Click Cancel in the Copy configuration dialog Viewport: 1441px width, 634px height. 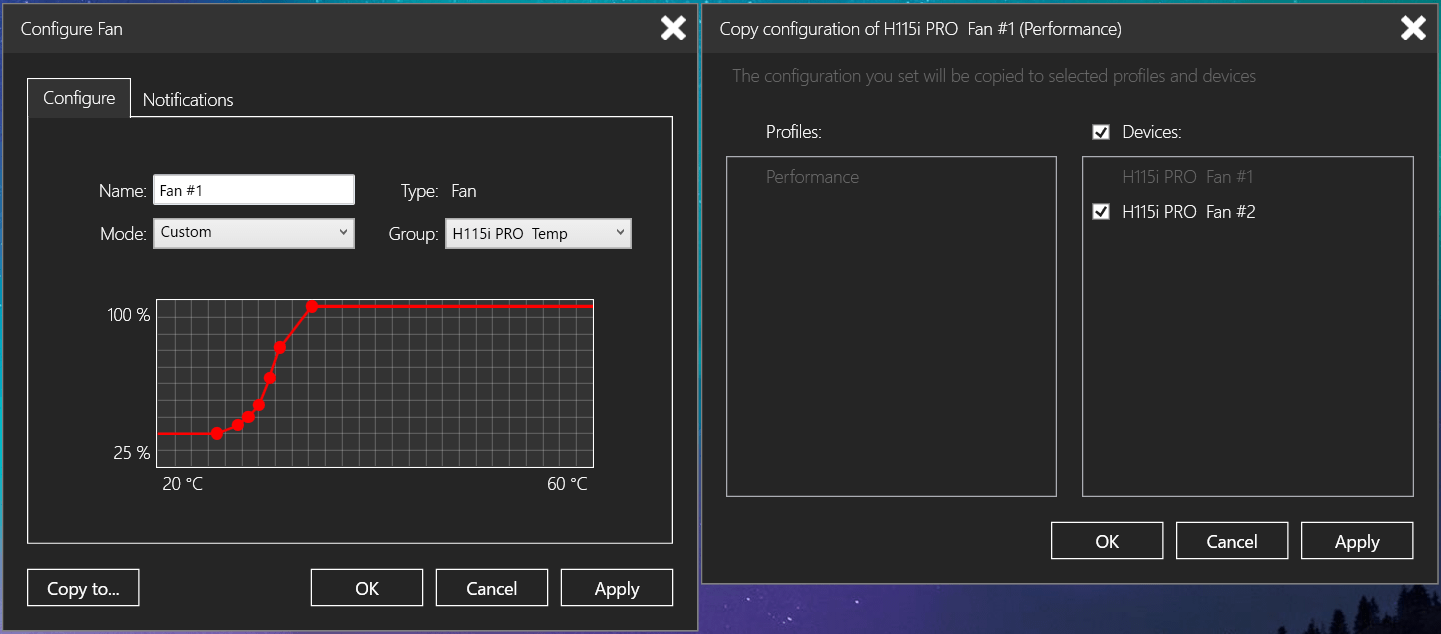(1232, 541)
